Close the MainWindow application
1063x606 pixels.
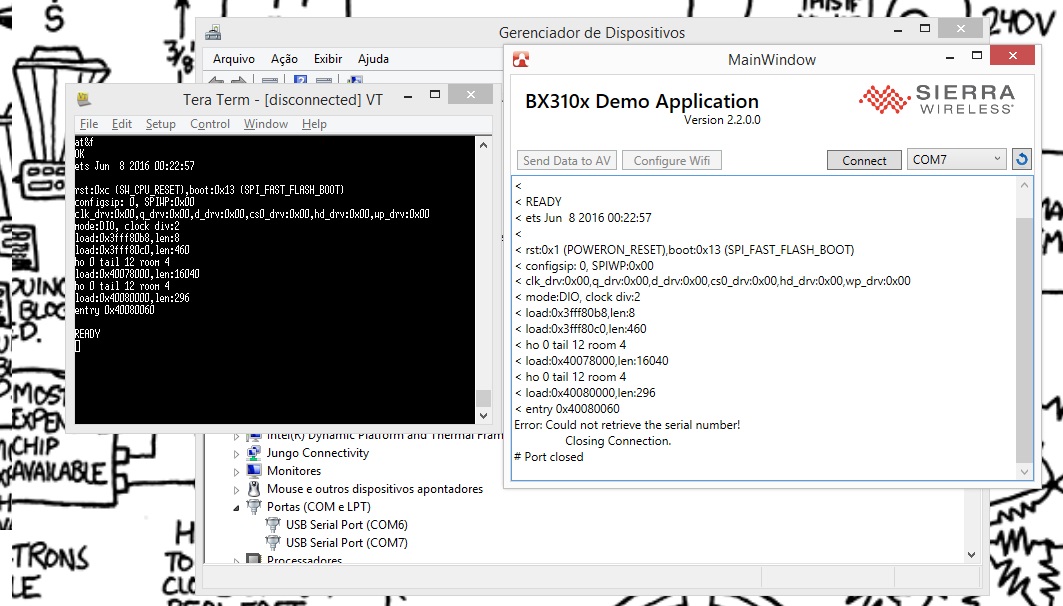tap(1012, 56)
